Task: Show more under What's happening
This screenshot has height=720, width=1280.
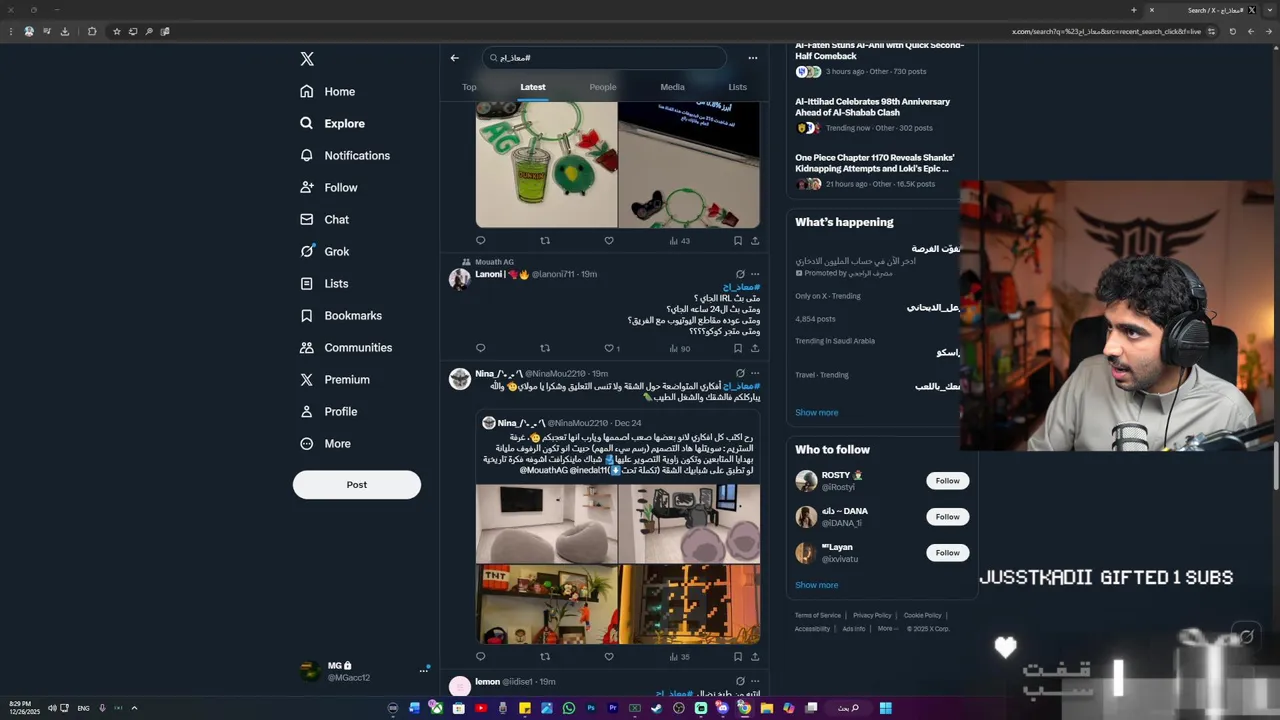Action: [817, 412]
